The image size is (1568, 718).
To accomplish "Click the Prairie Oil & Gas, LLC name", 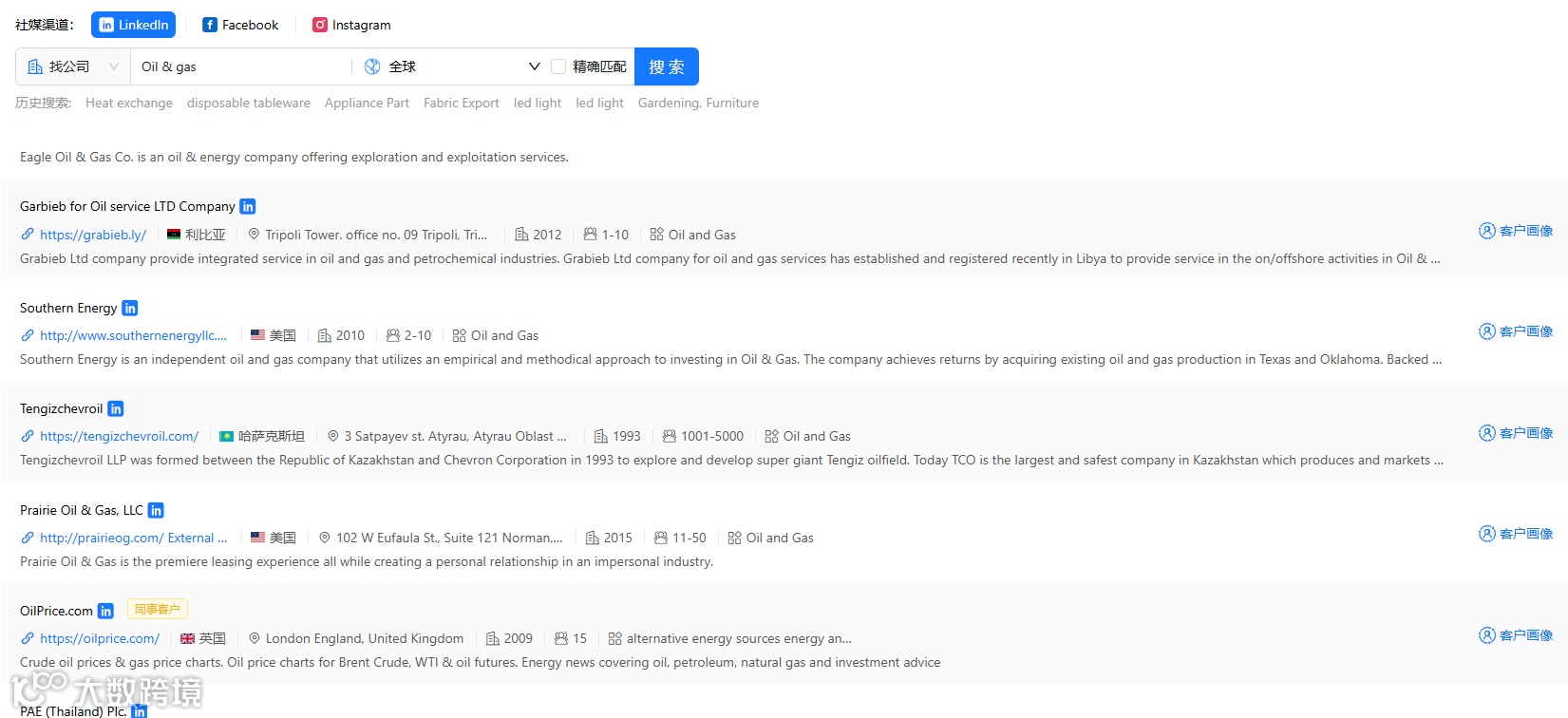I will [x=82, y=510].
